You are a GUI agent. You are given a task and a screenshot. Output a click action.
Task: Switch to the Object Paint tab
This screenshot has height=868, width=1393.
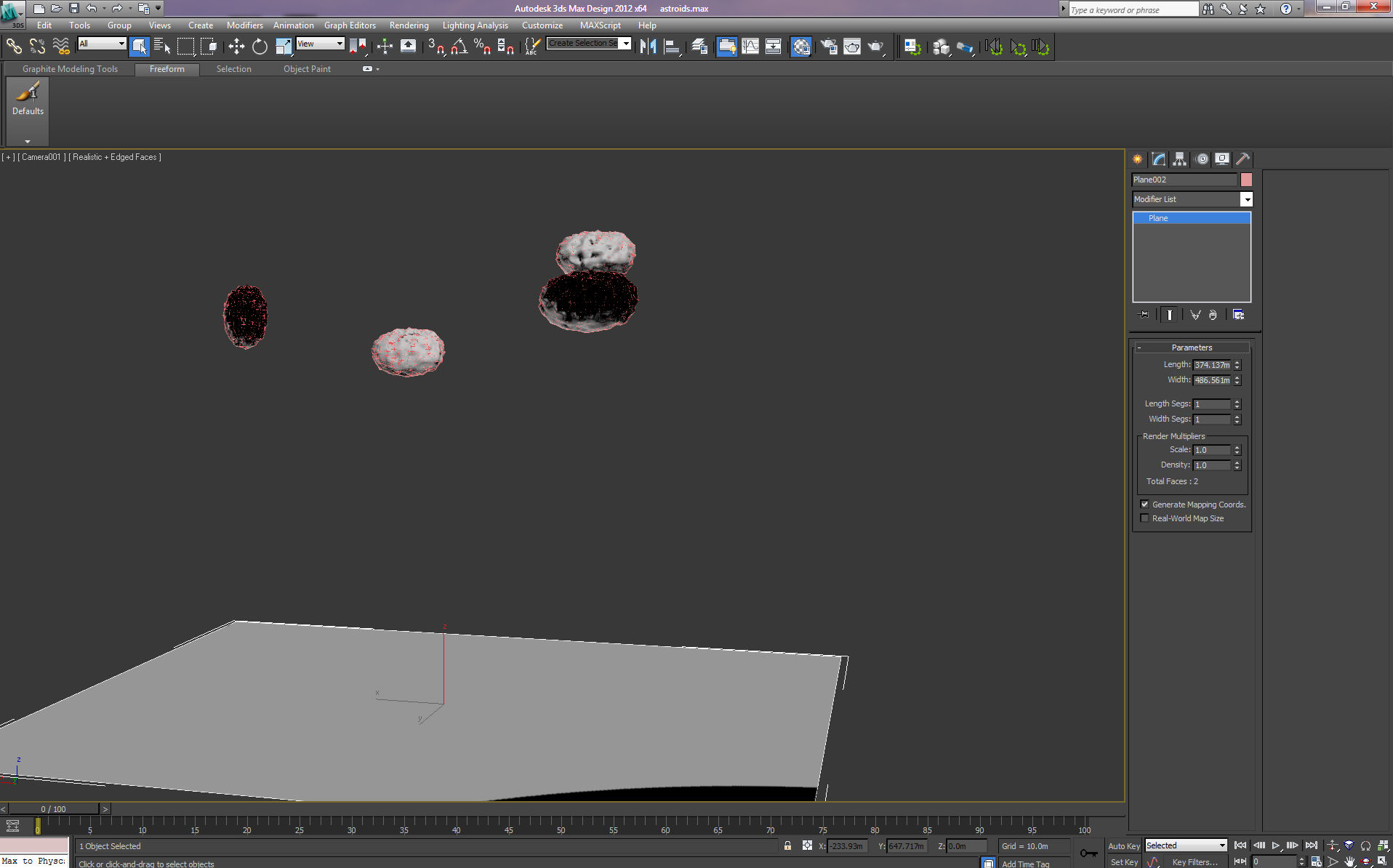(x=307, y=69)
